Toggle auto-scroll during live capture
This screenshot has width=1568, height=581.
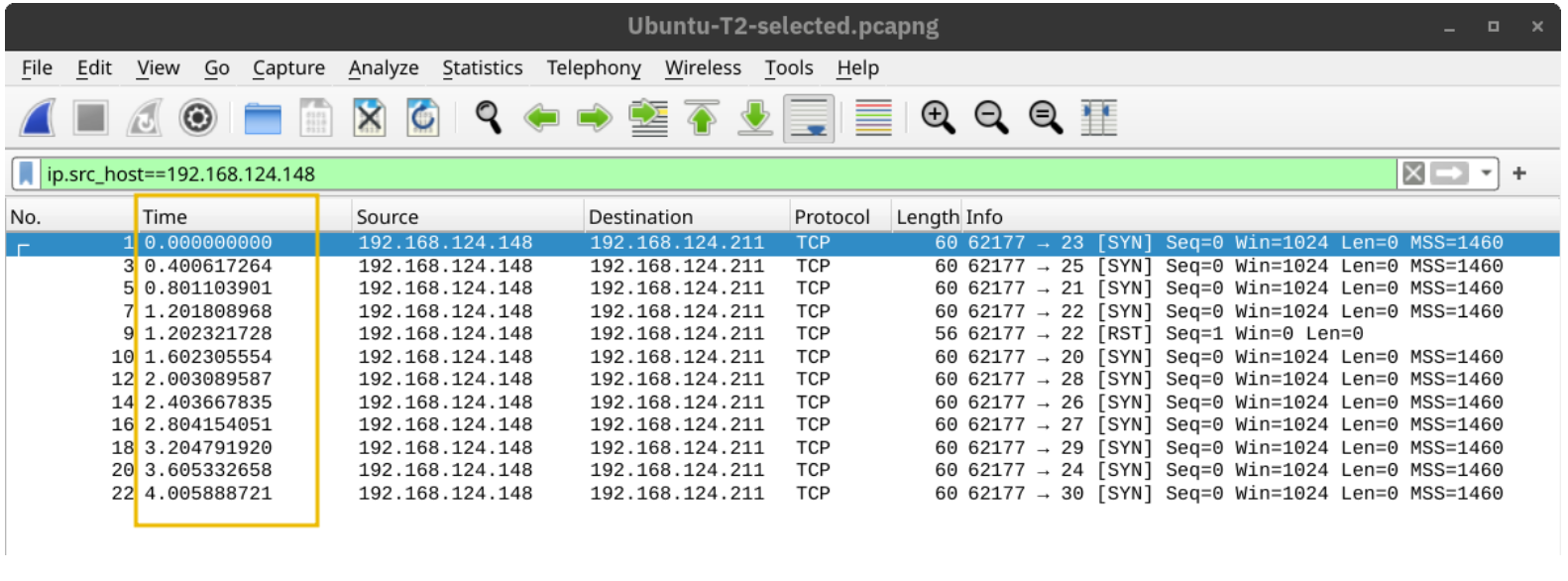click(x=809, y=119)
